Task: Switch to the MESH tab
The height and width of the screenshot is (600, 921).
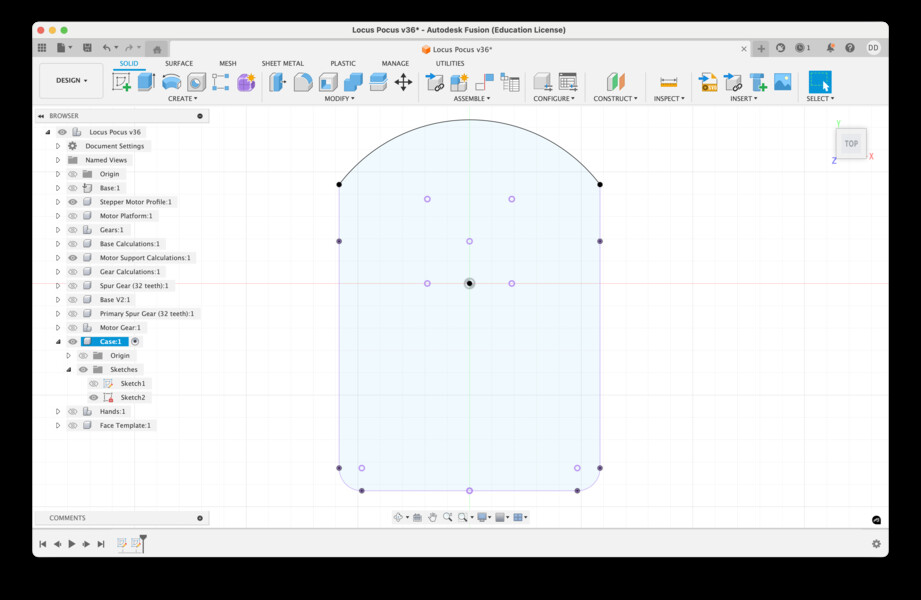Action: pyautogui.click(x=228, y=63)
